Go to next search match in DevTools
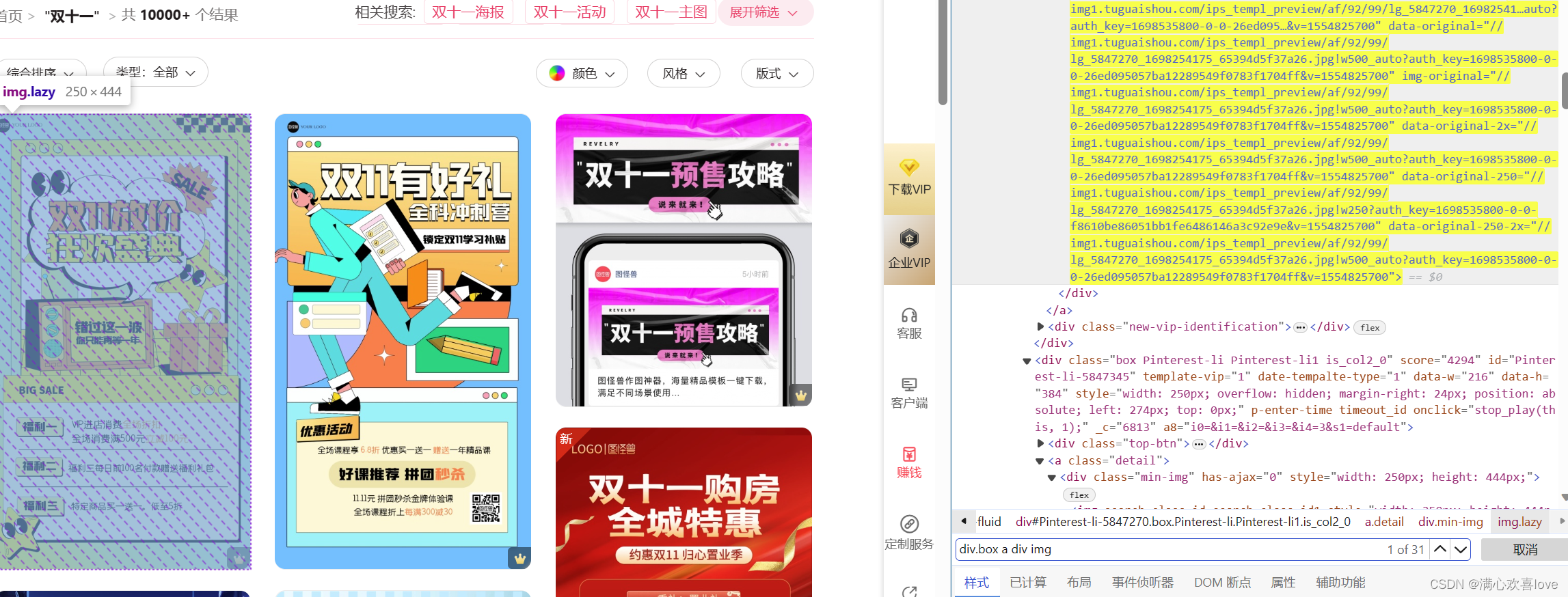Viewport: 1568px width, 597px height. [x=1461, y=549]
